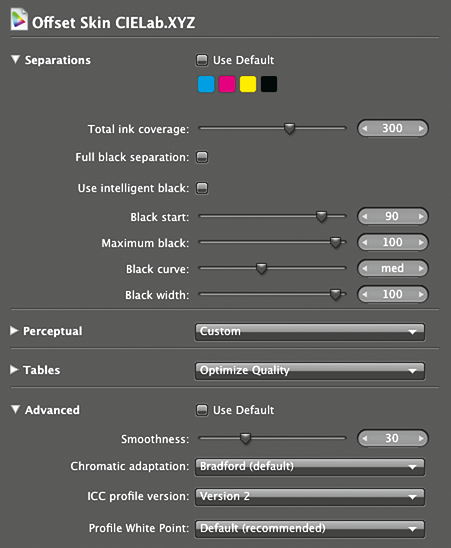The image size is (451, 548).
Task: Decrease Black start with left arrow
Action: 365,216
